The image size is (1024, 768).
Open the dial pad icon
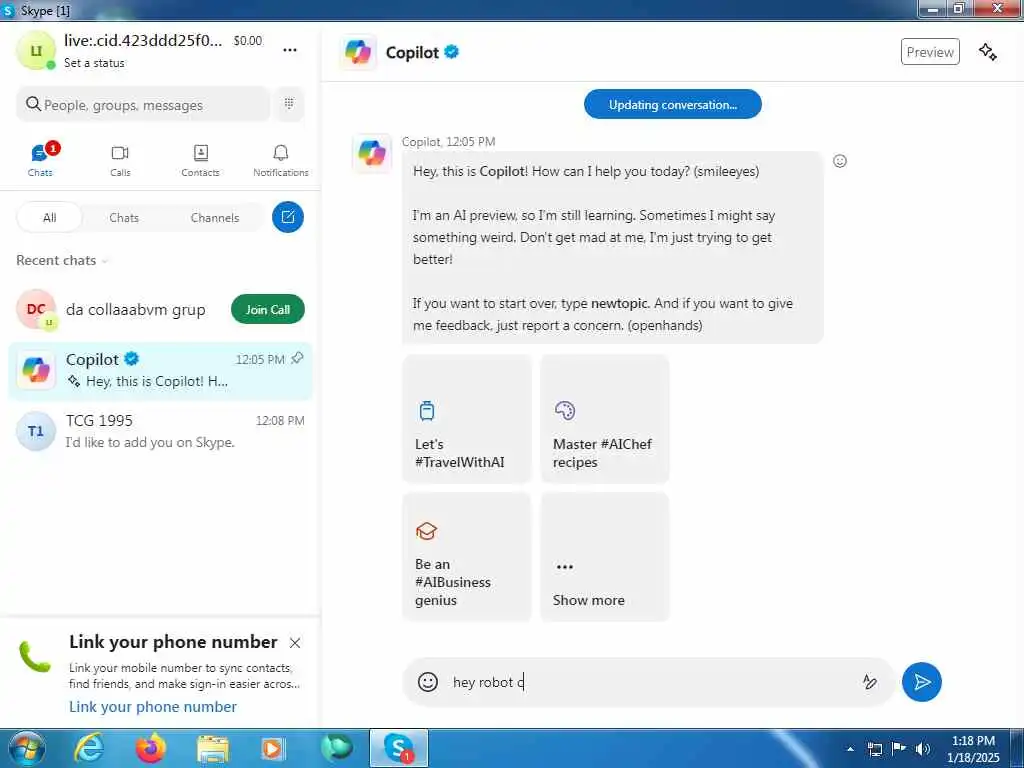coord(289,104)
